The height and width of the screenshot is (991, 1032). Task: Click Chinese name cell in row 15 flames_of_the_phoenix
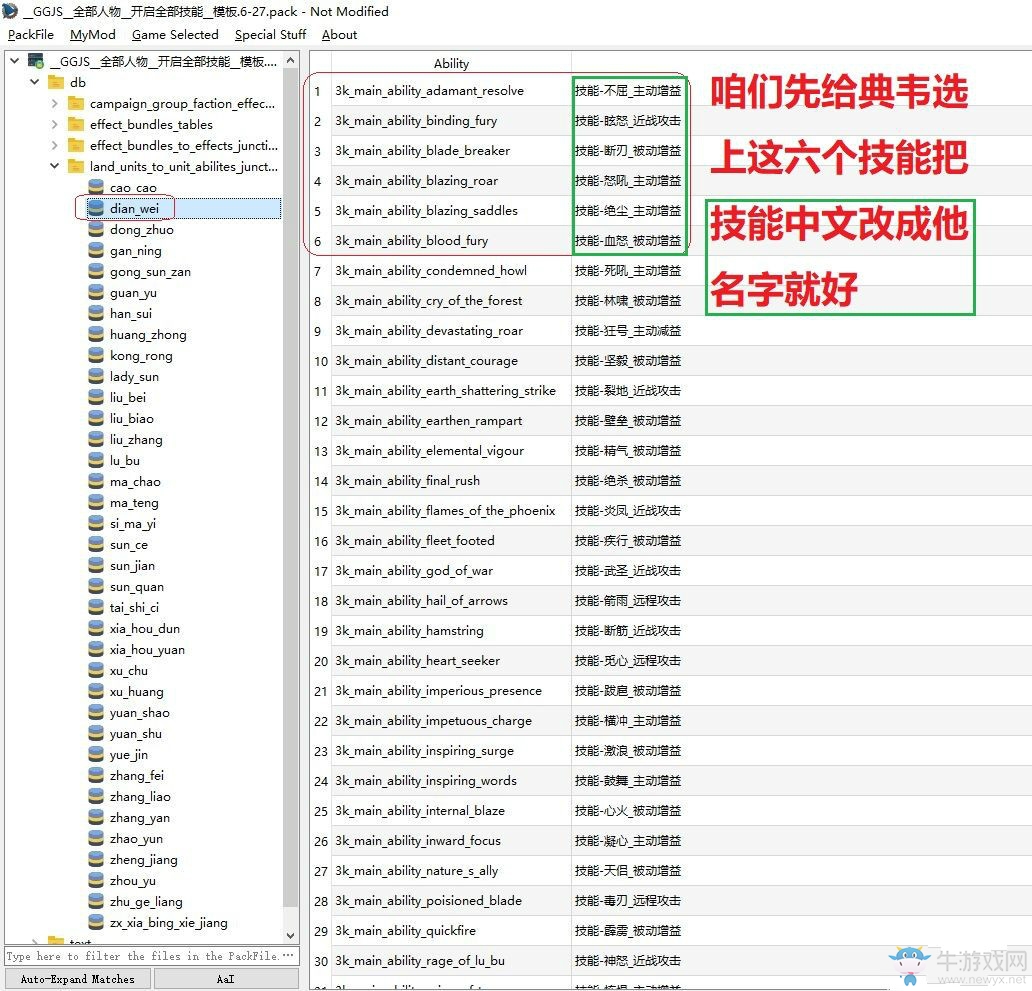[628, 511]
